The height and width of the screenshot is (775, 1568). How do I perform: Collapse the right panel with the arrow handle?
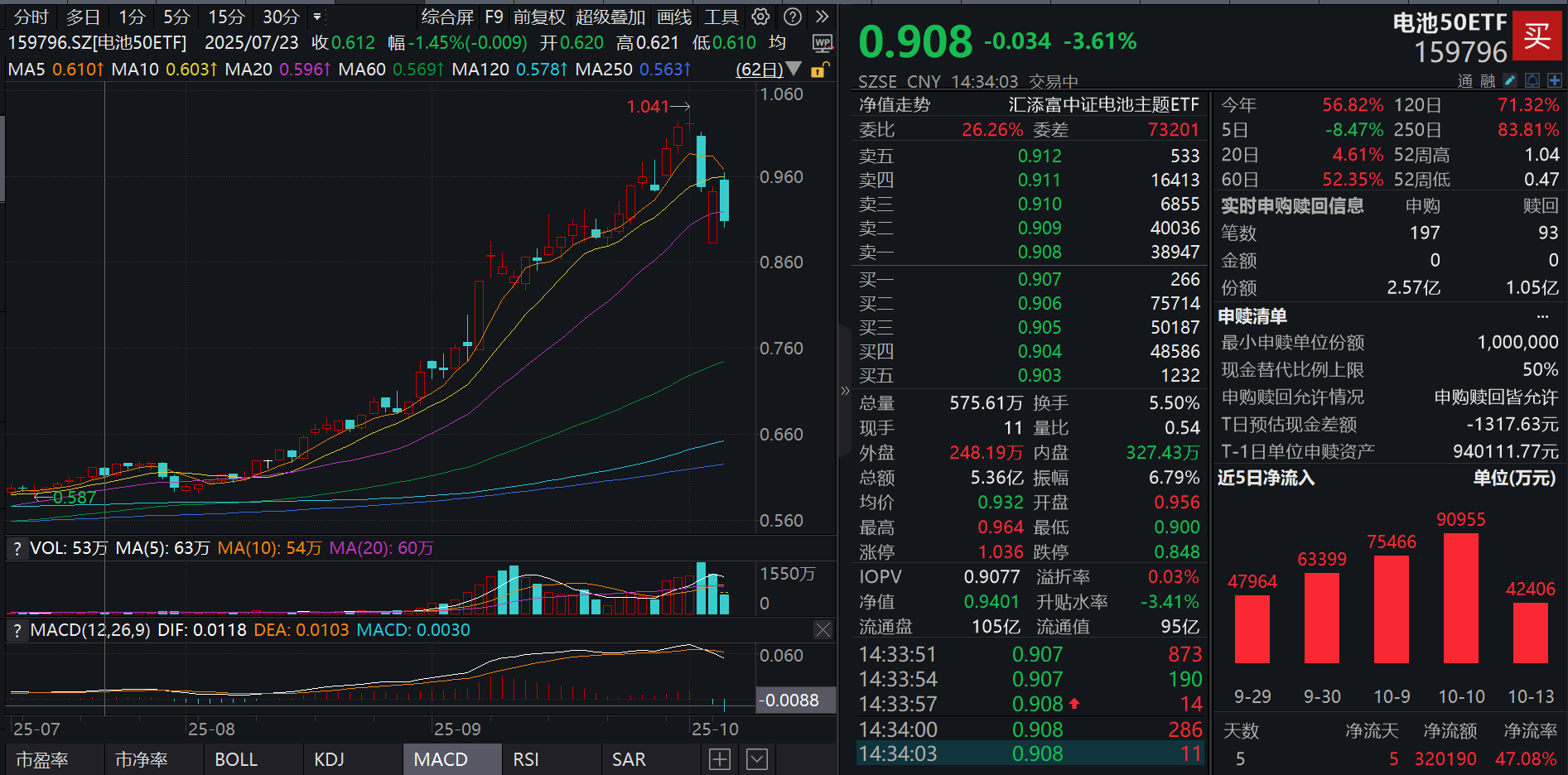pos(845,390)
